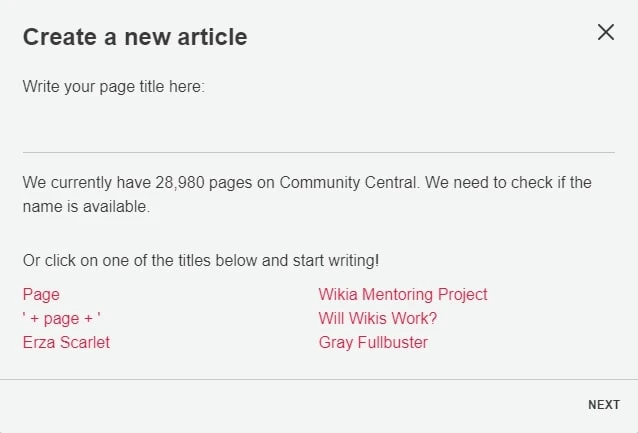
Task: Choose the Wikia Mentoring Project title
Action: click(x=403, y=294)
